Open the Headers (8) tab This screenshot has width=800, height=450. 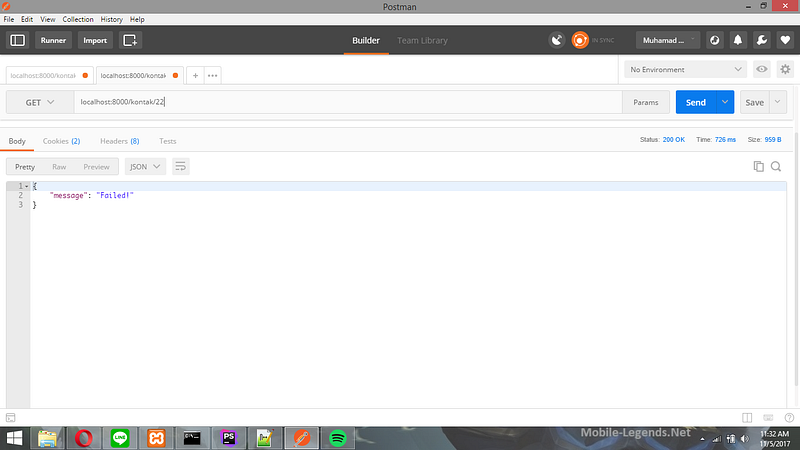[x=119, y=141]
